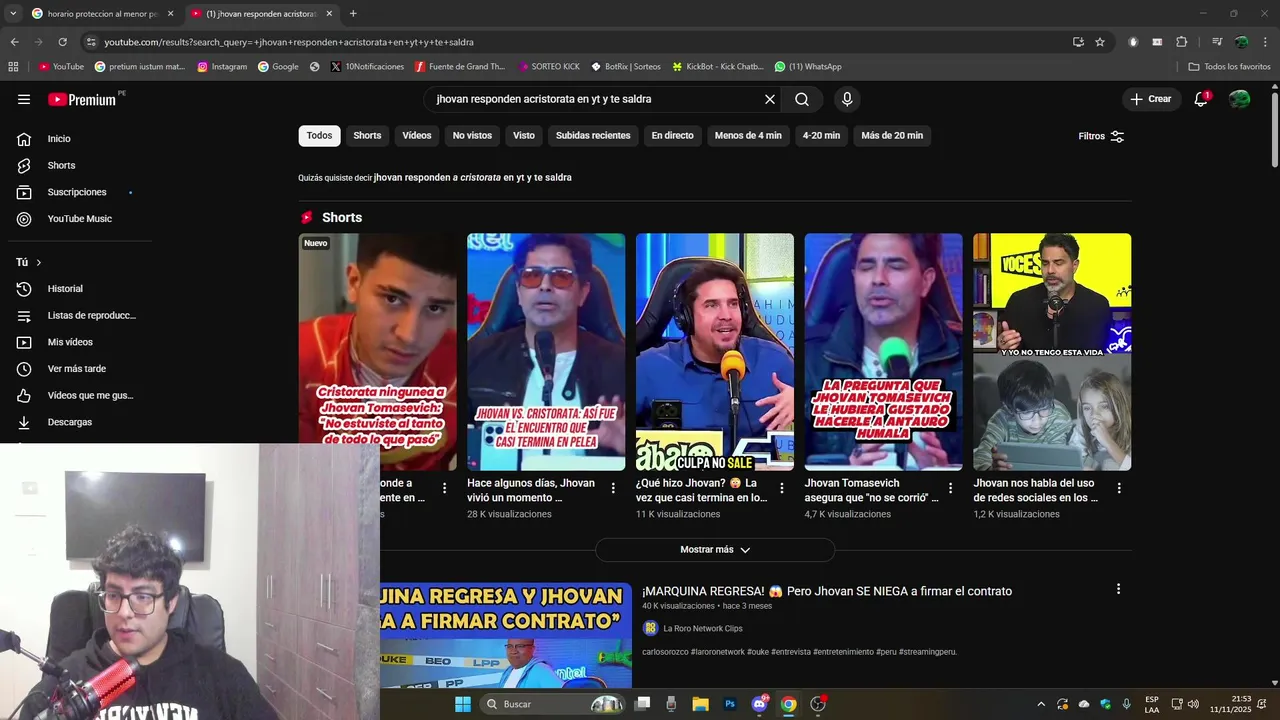Open options for 'Jhovan nos habla del uso' short

pos(1119,488)
